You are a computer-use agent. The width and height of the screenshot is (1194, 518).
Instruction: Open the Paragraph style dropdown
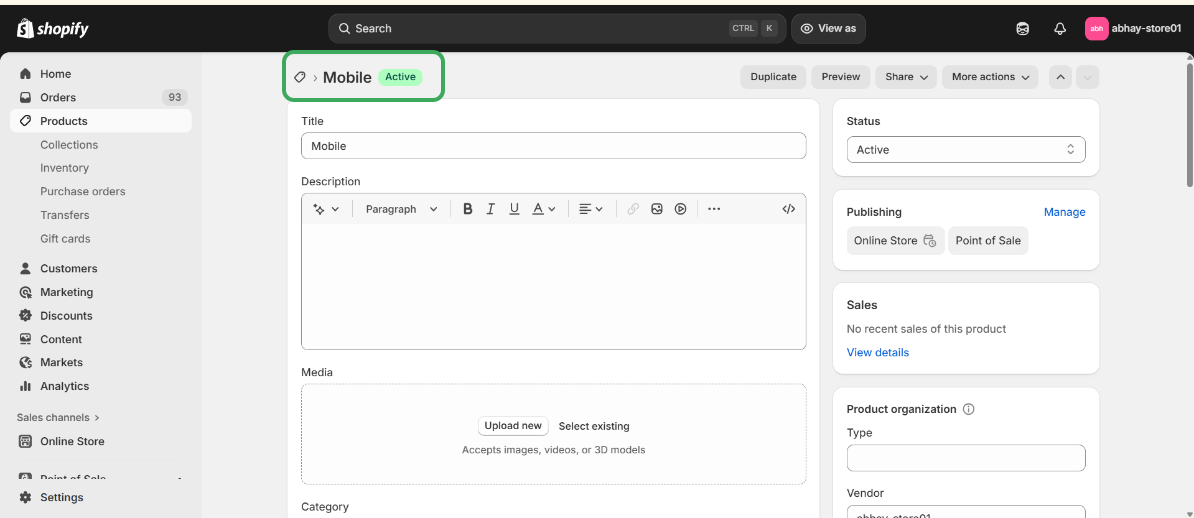point(401,209)
